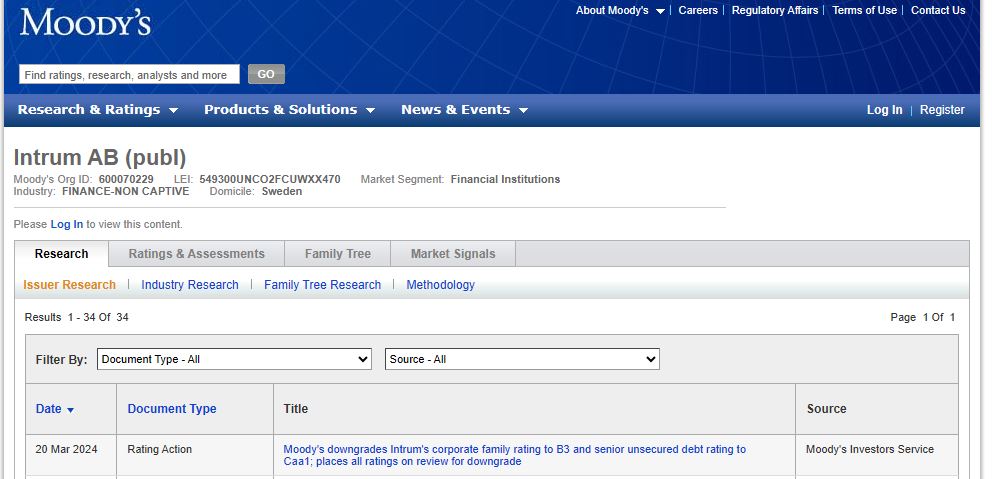
Task: Click the search box for ratings and research
Action: (x=129, y=75)
